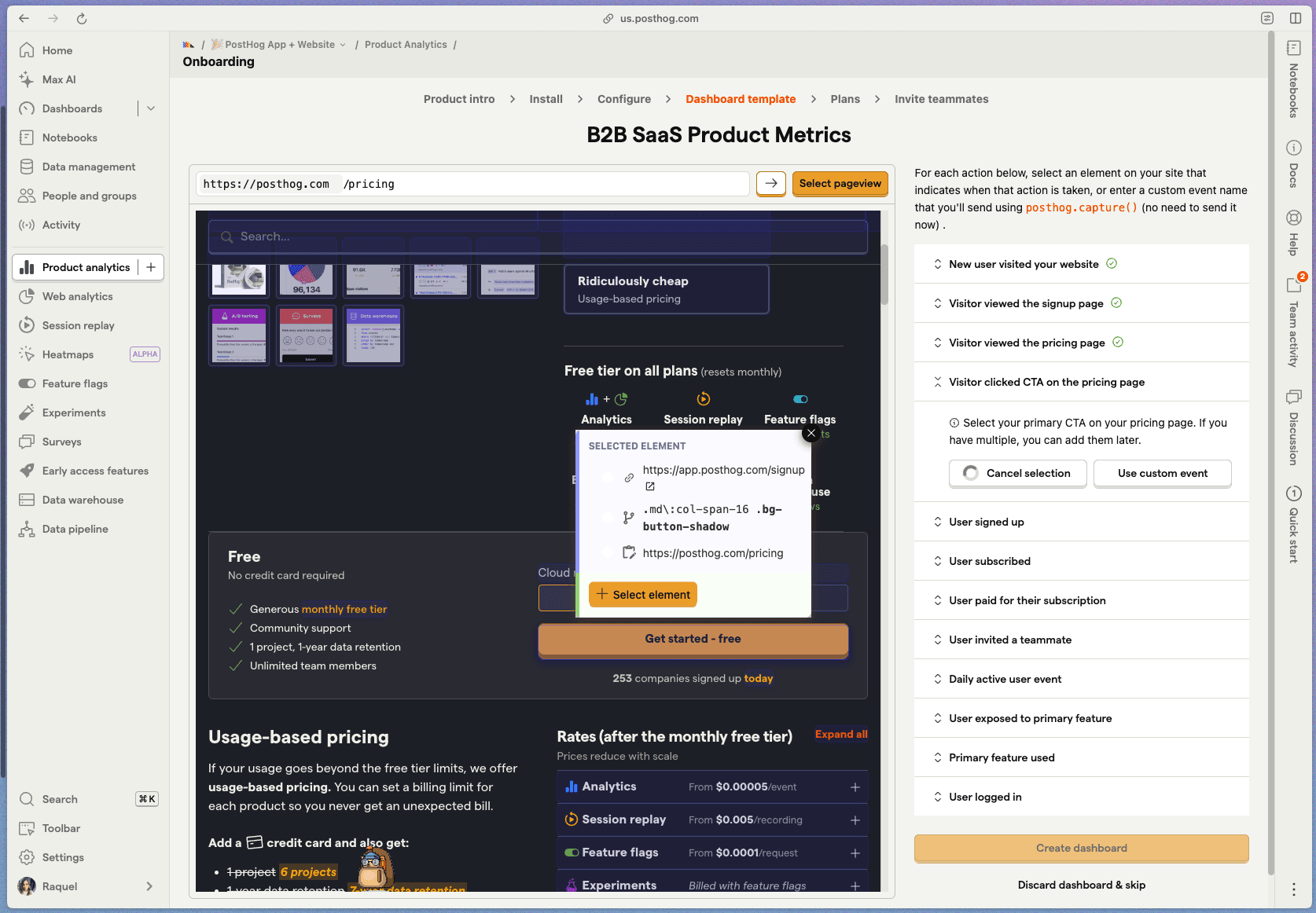Viewport: 1316px width, 913px height.
Task: Go to the Invite teammates step
Action: [941, 99]
